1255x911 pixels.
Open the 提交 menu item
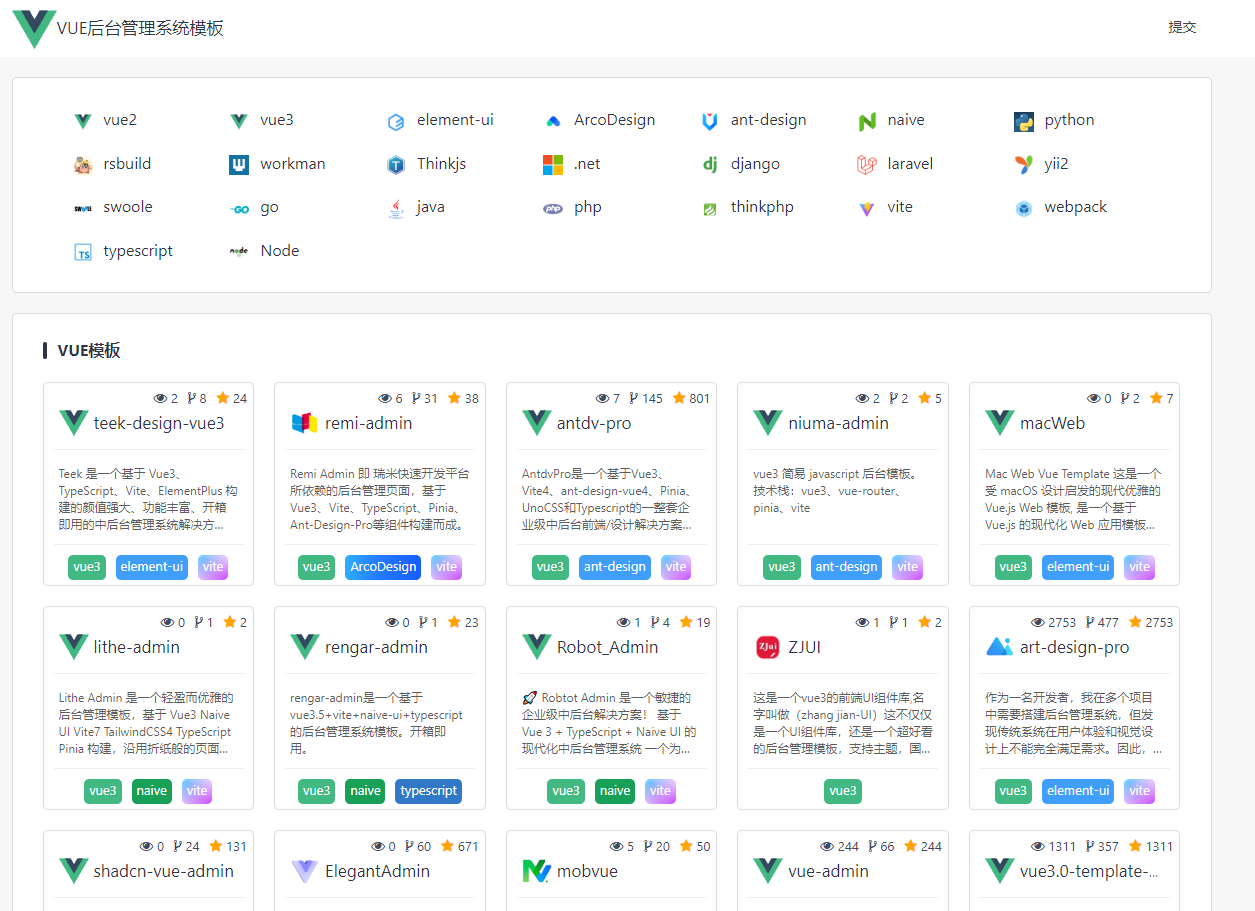[1182, 28]
